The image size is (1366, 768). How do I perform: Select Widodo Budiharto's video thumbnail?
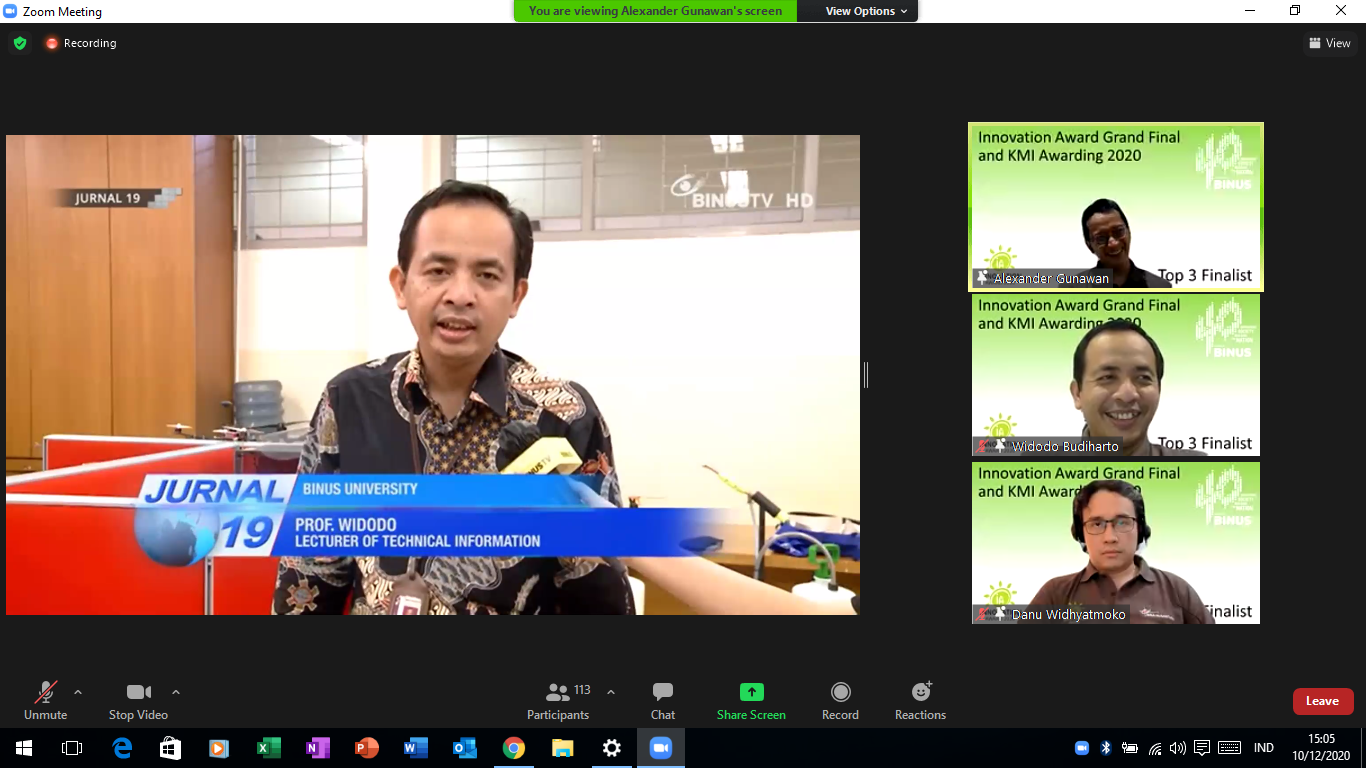[x=1116, y=375]
